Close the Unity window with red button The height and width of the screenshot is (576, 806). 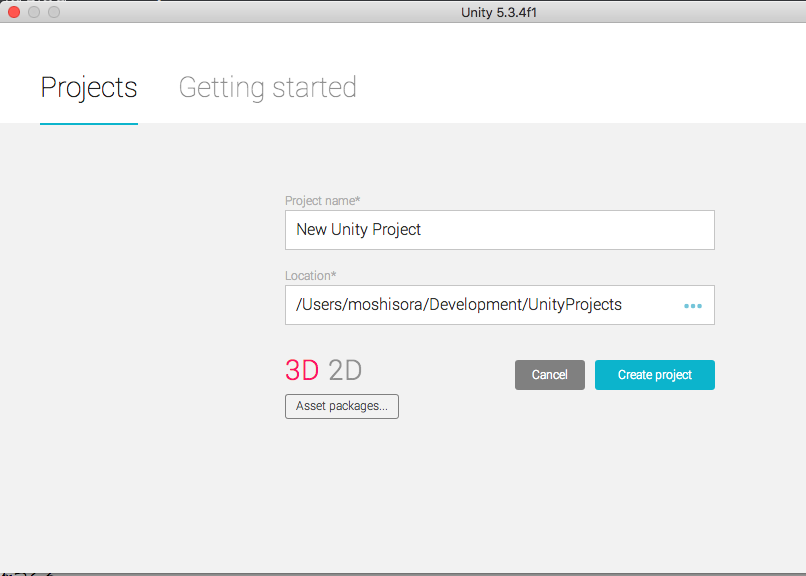tap(14, 12)
